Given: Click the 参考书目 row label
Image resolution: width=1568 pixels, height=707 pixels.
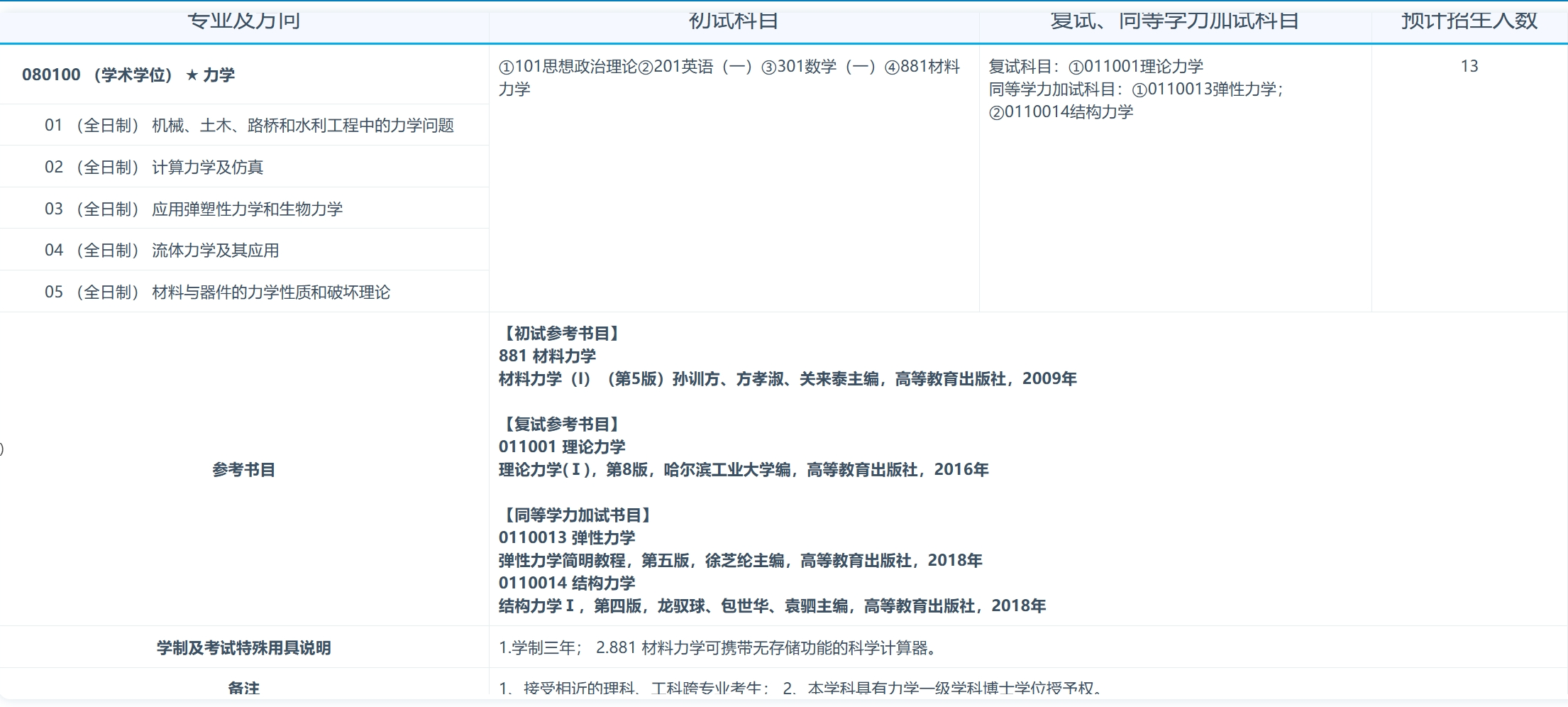Looking at the screenshot, I should pyautogui.click(x=244, y=469).
